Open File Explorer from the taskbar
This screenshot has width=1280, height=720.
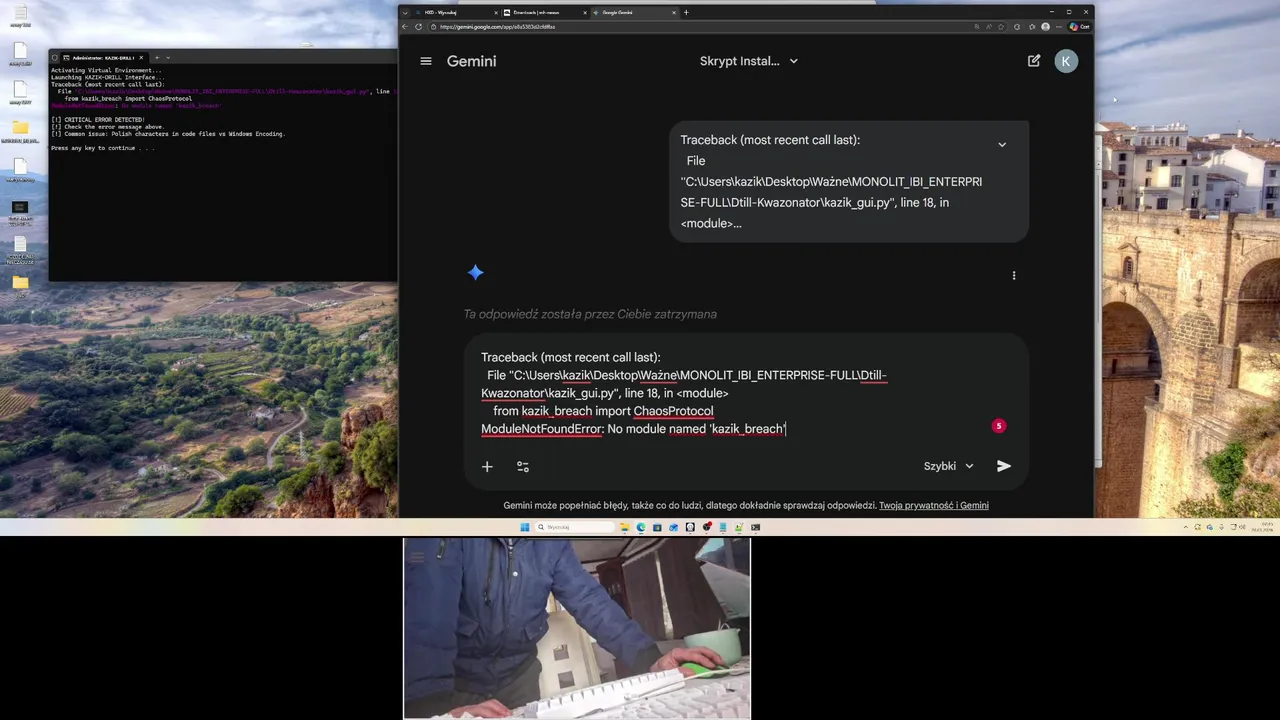click(x=625, y=527)
